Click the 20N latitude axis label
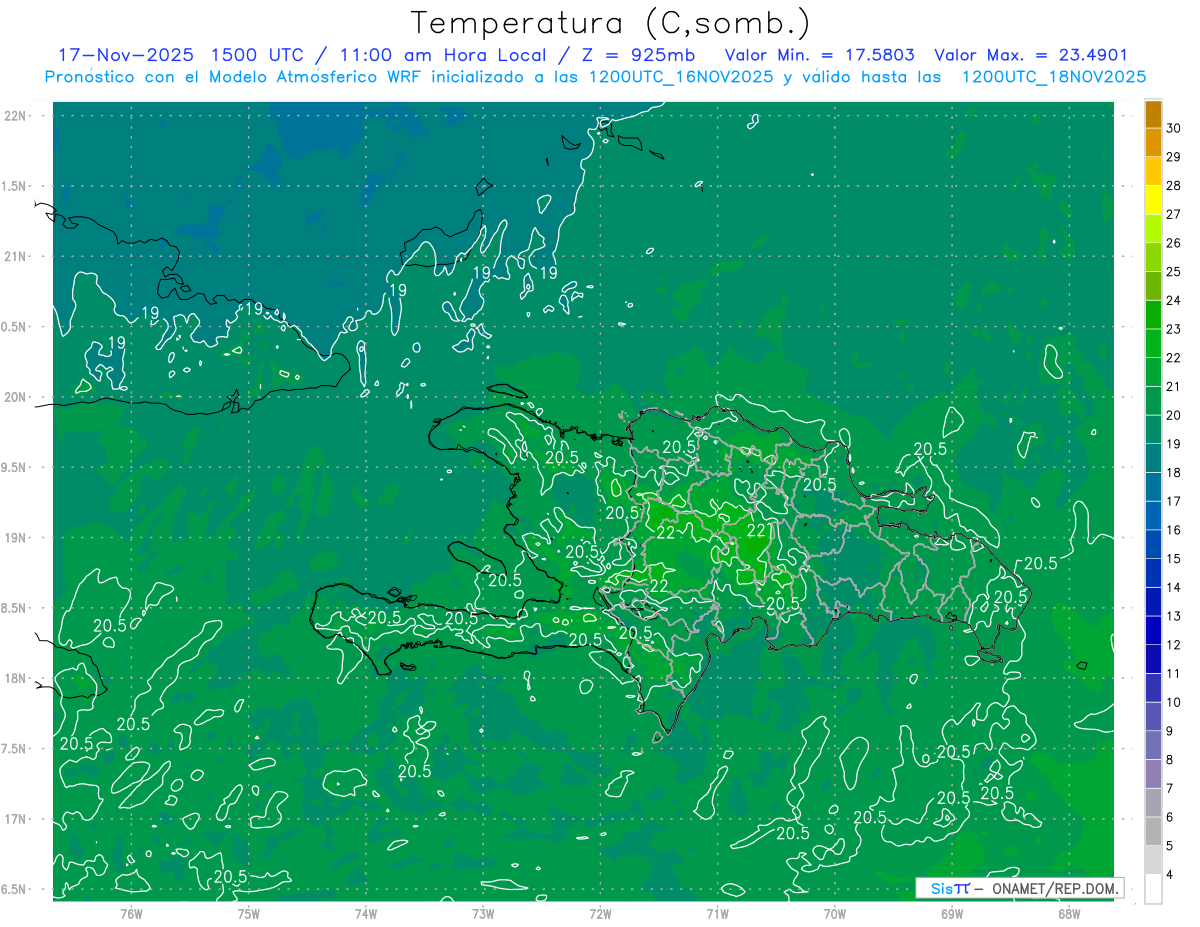The image size is (1200, 927). [16, 397]
